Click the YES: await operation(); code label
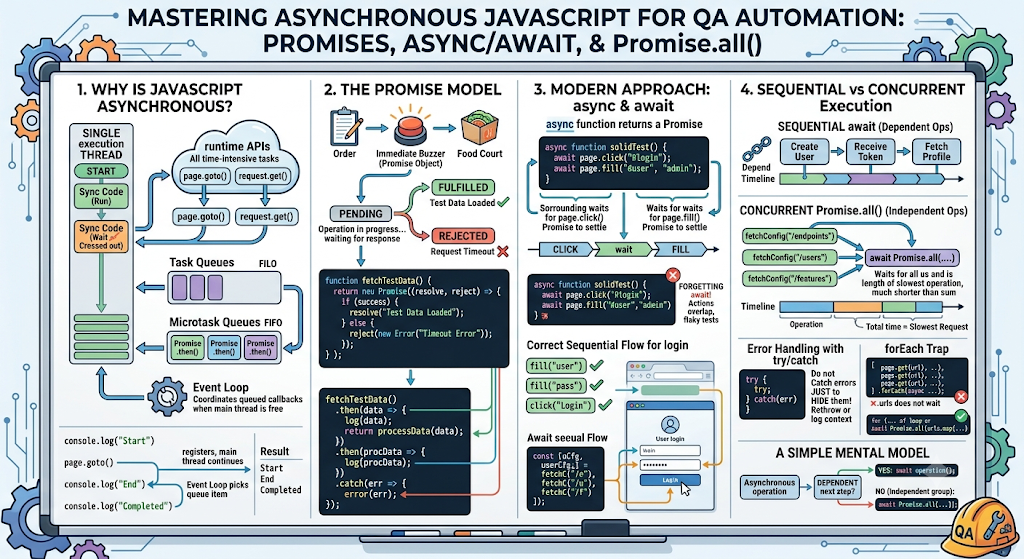 [x=916, y=470]
